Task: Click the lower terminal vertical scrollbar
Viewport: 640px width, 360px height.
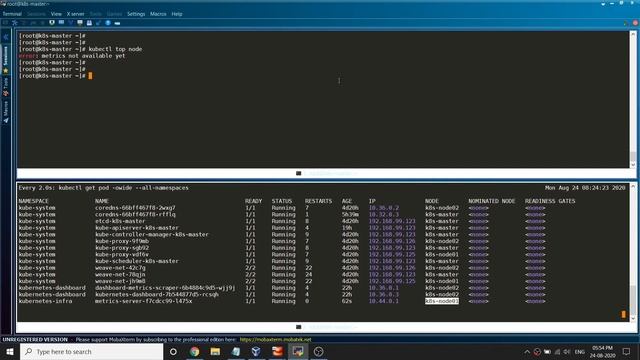Action: tap(633, 252)
